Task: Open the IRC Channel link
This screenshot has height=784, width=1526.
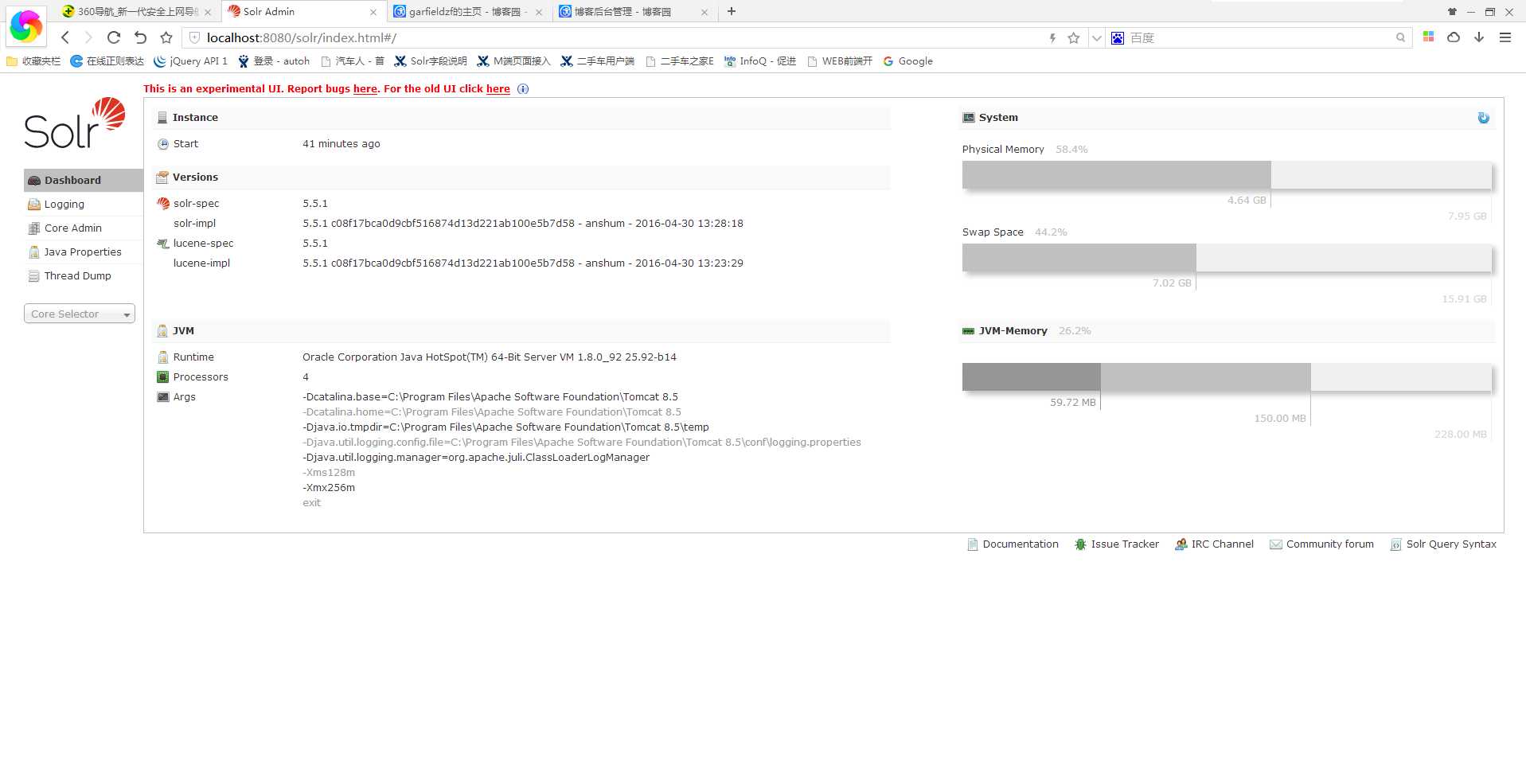Action: click(1214, 544)
